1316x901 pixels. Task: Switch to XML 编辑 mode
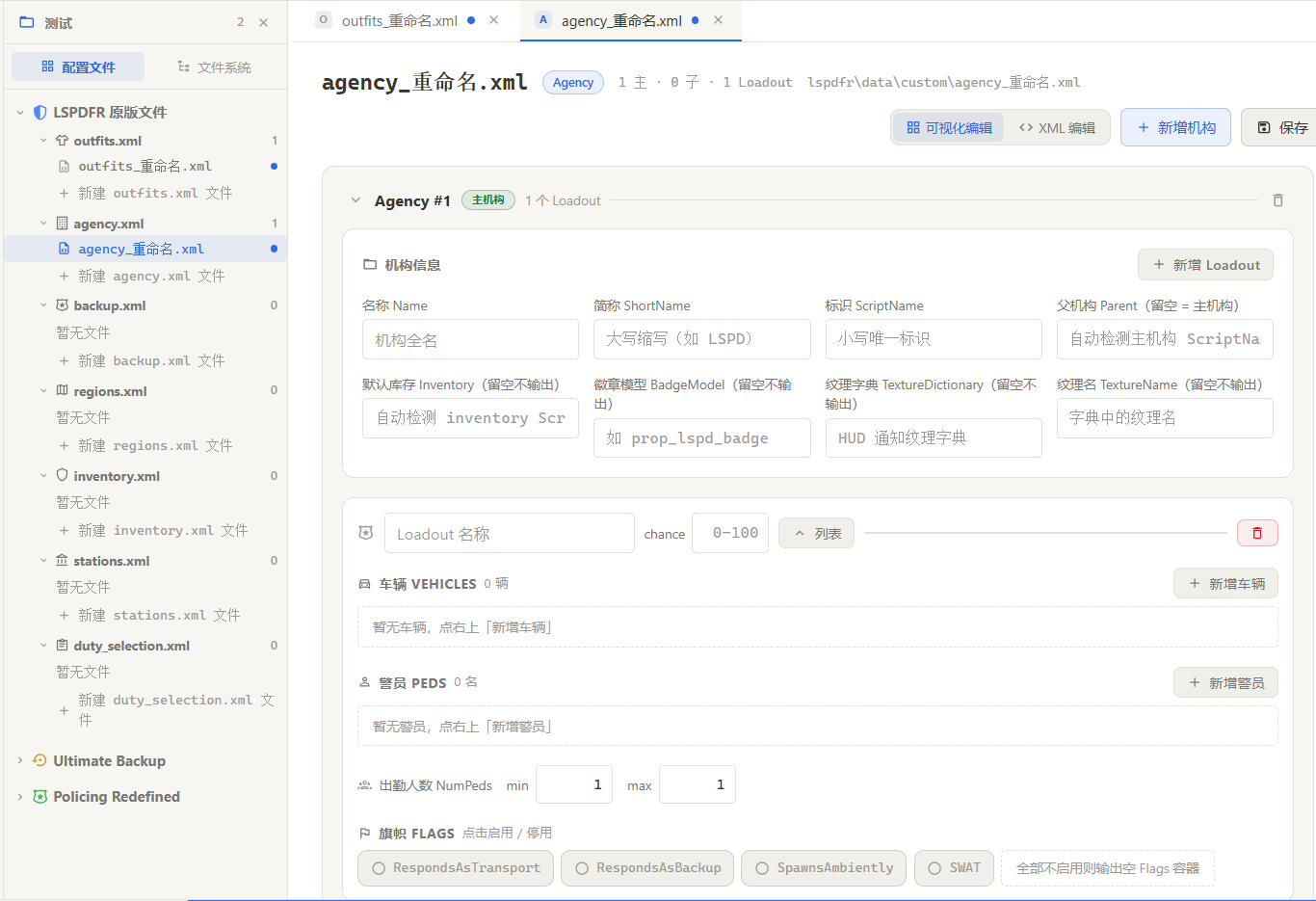(x=1057, y=127)
